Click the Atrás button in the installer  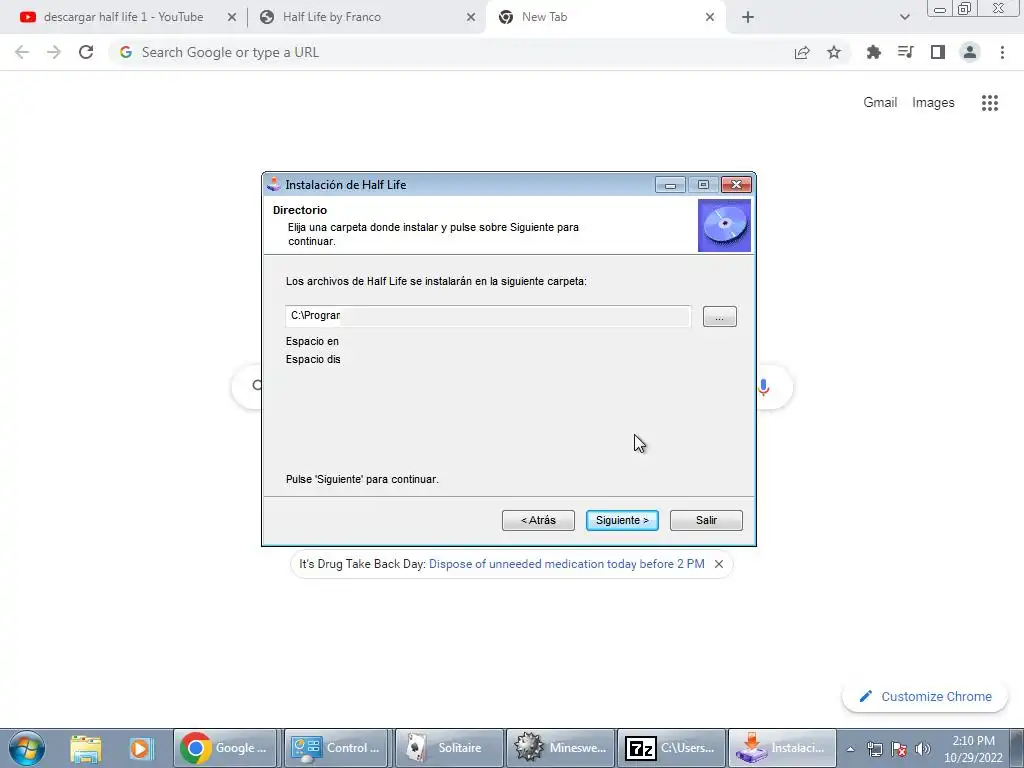(538, 520)
